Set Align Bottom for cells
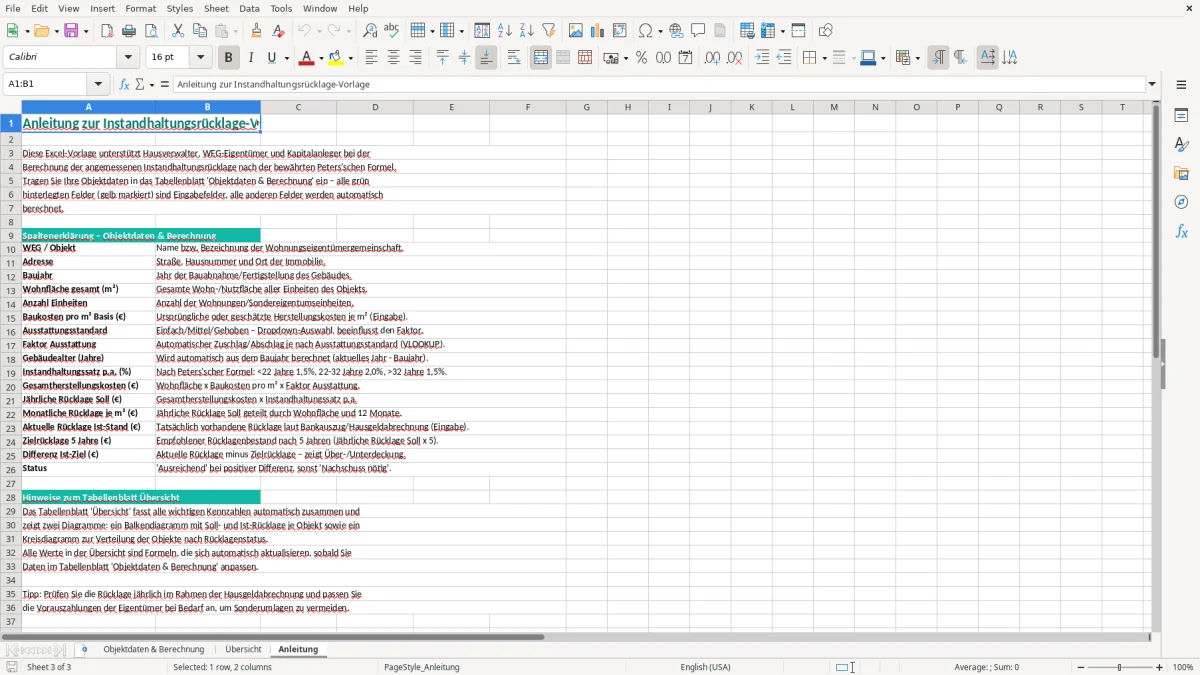The height and width of the screenshot is (675, 1200). click(x=486, y=58)
